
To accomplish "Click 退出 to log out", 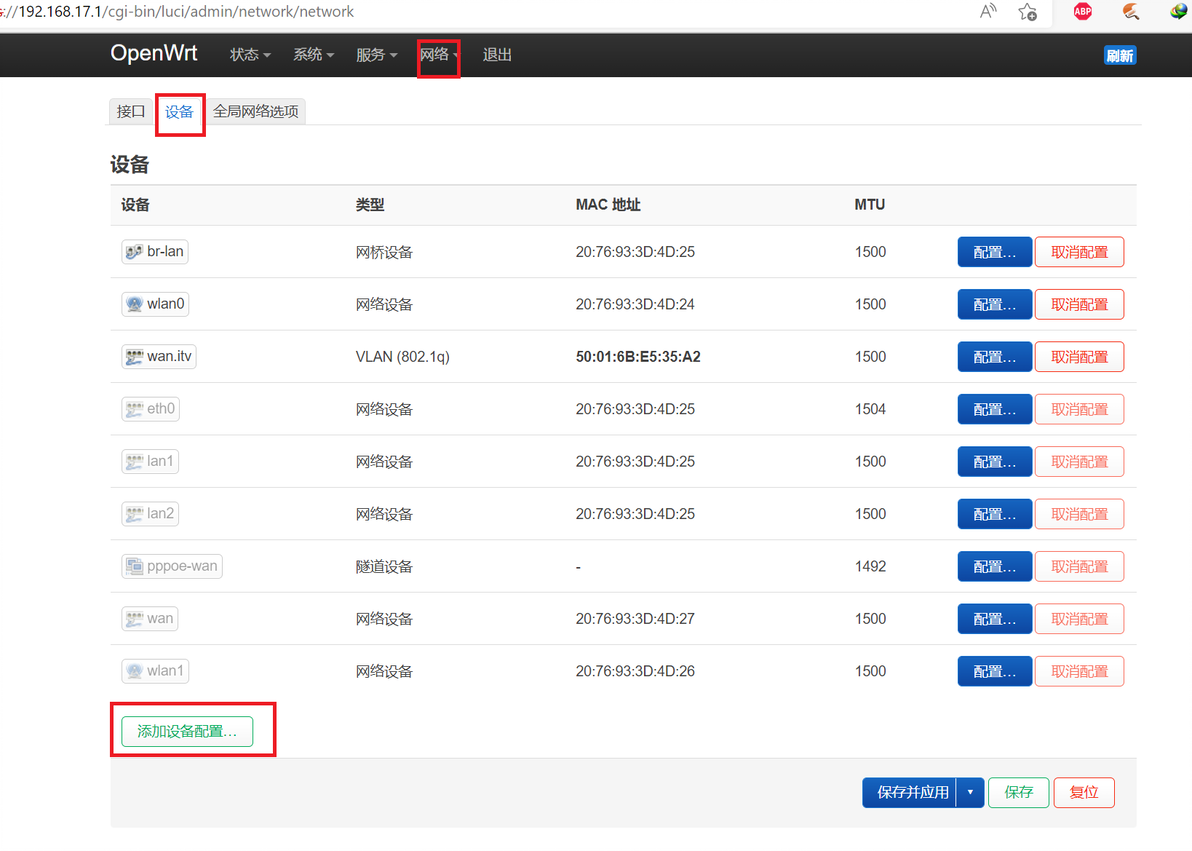I will click(x=497, y=55).
